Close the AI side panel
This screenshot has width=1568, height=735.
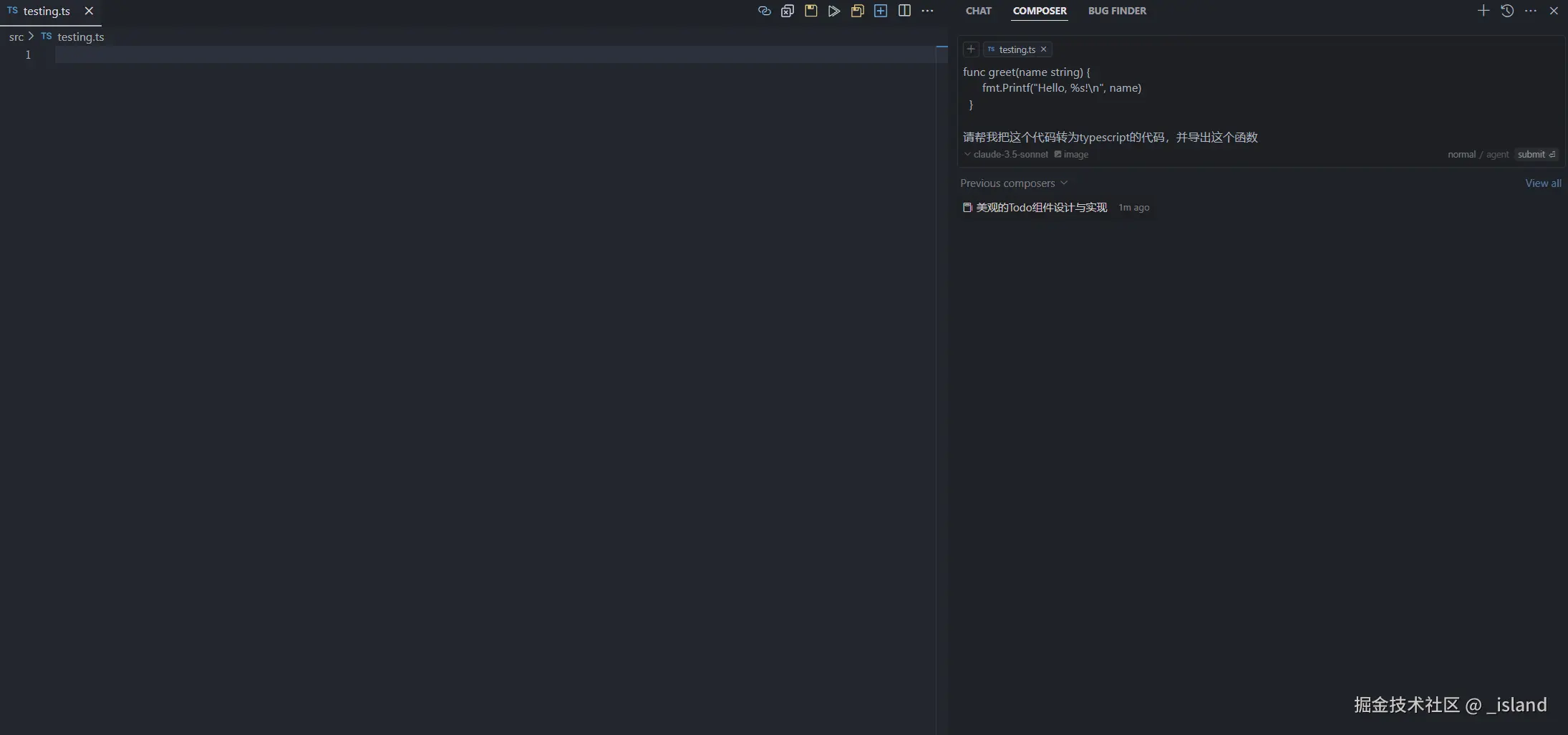pos(1554,11)
